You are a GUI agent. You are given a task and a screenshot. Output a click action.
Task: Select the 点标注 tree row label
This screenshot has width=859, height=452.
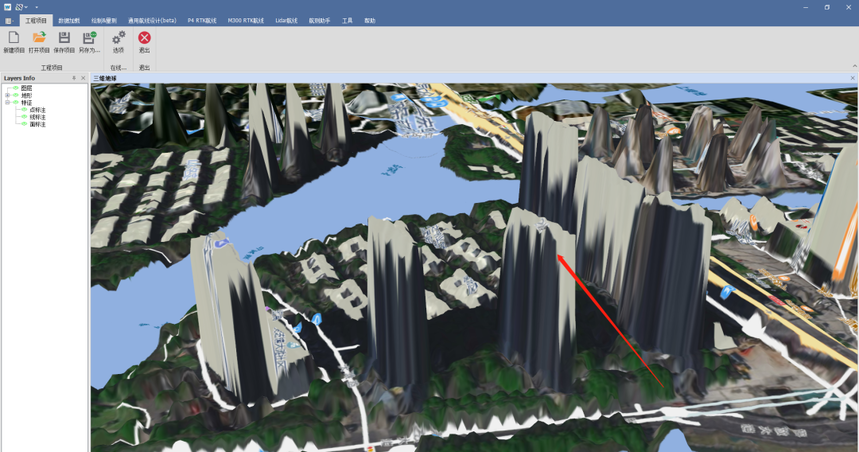click(x=38, y=110)
